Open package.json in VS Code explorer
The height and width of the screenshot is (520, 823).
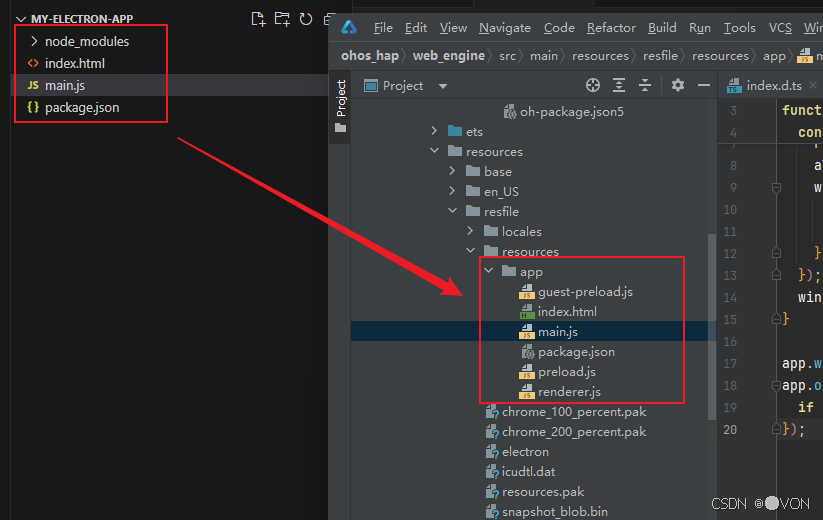tap(82, 108)
